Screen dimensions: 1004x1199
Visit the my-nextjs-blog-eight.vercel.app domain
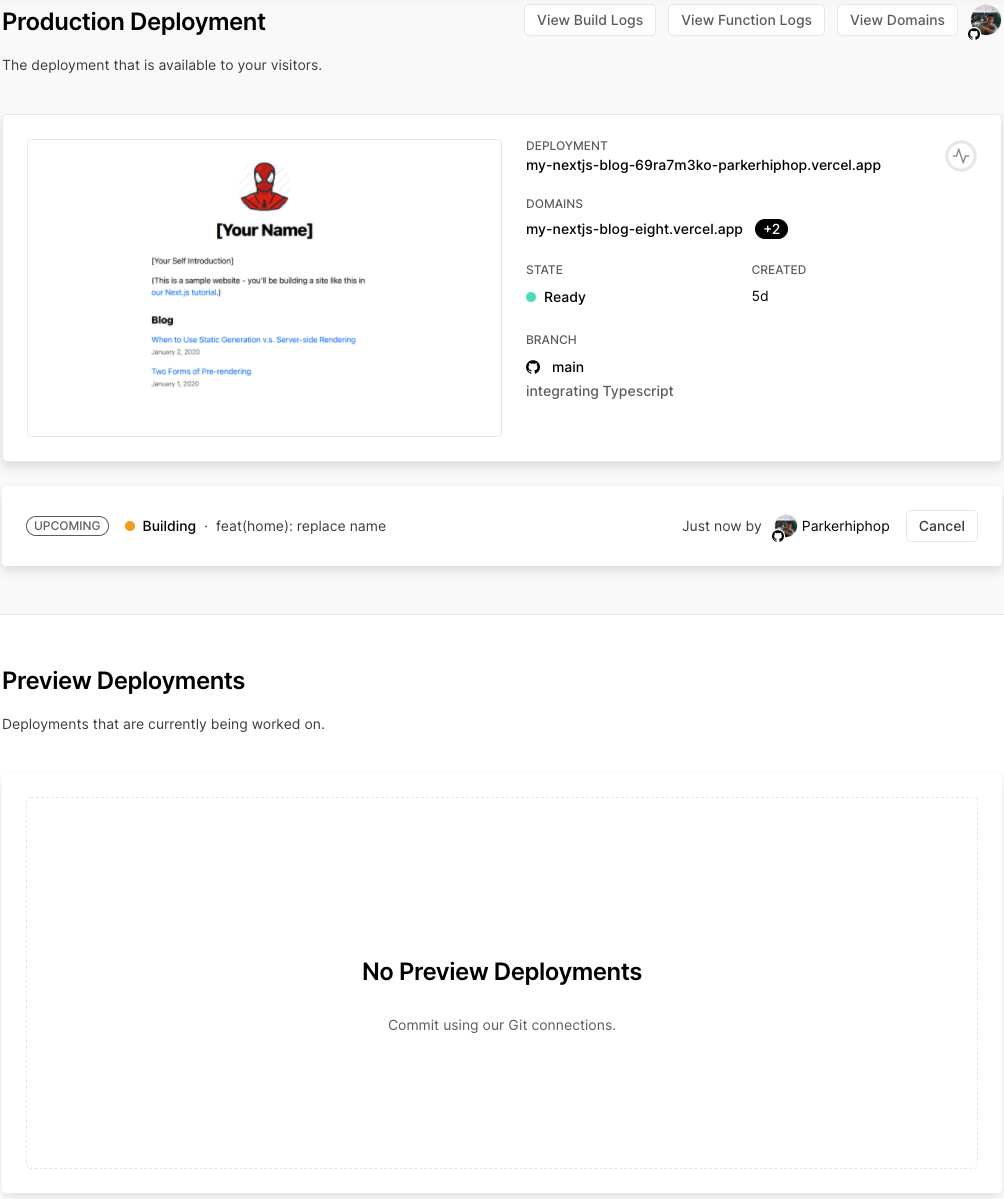[634, 229]
